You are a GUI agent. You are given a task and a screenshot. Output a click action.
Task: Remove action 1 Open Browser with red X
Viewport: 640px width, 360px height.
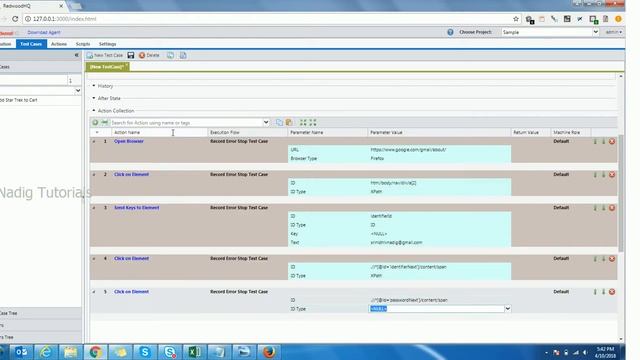612,141
